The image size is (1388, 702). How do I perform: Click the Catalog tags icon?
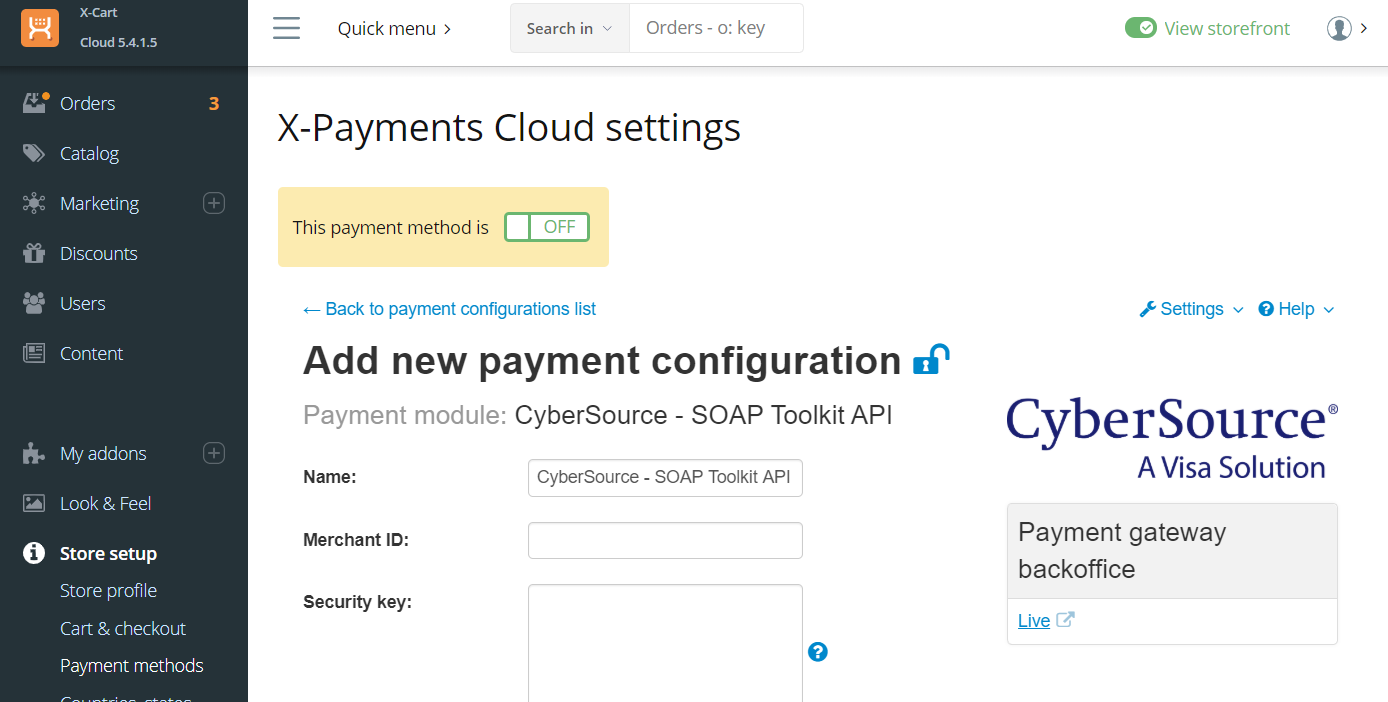34,153
